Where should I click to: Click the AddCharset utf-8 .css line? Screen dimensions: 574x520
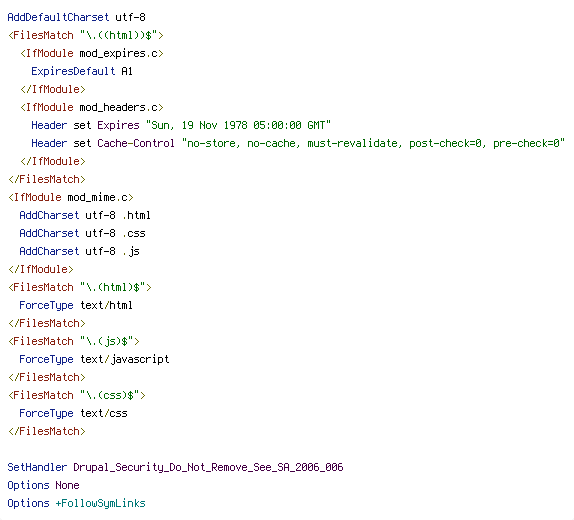pos(82,233)
